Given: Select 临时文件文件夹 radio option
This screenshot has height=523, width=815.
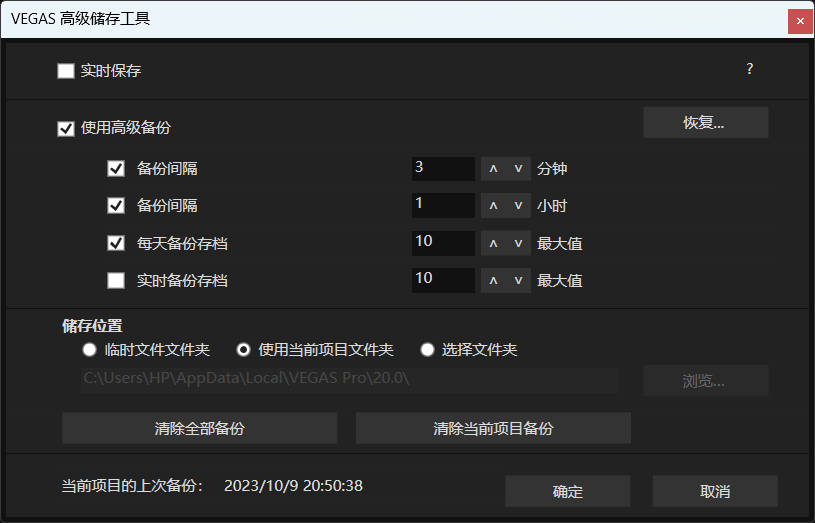Looking at the screenshot, I should [89, 350].
